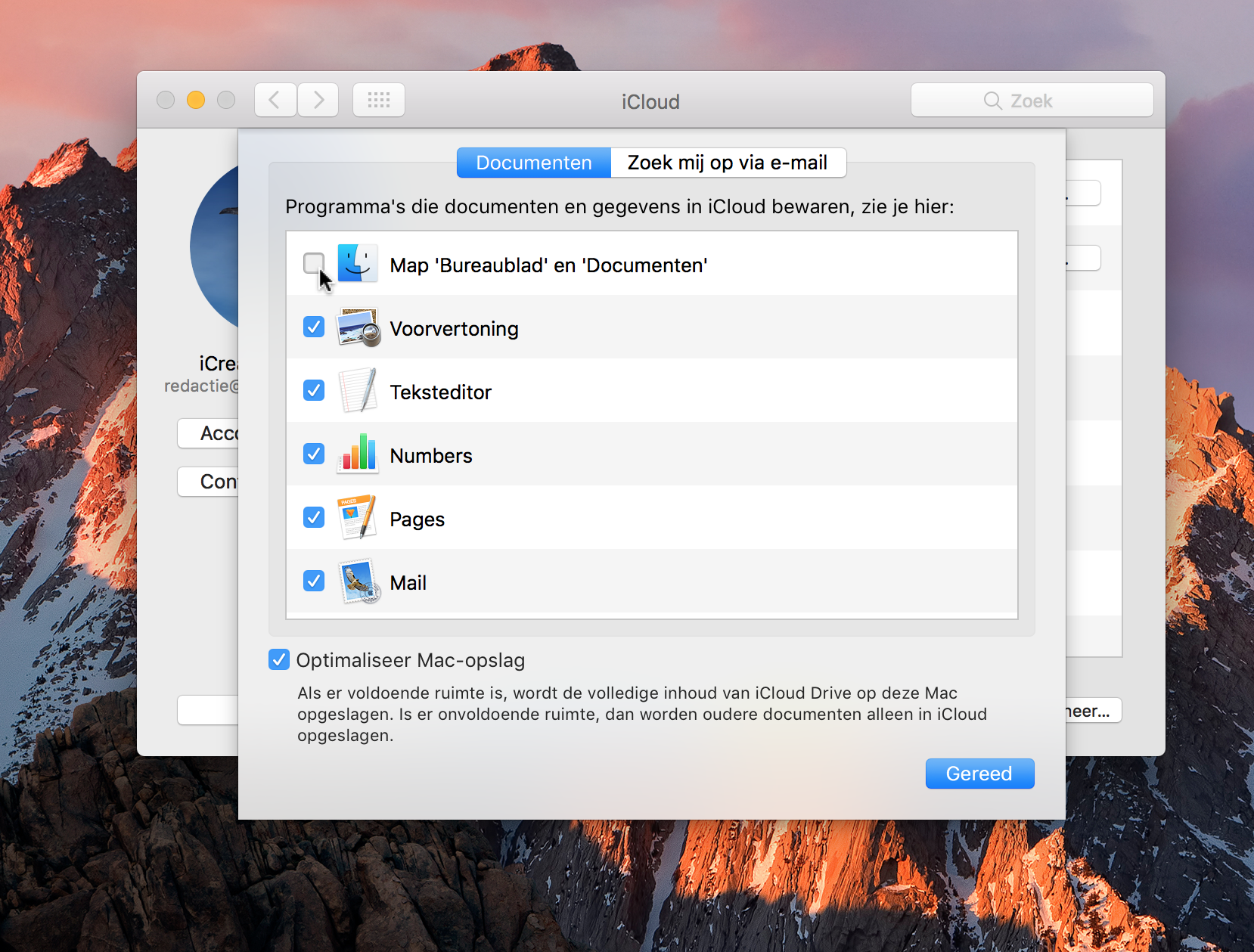Toggle the Mail checkbox off

tap(314, 581)
